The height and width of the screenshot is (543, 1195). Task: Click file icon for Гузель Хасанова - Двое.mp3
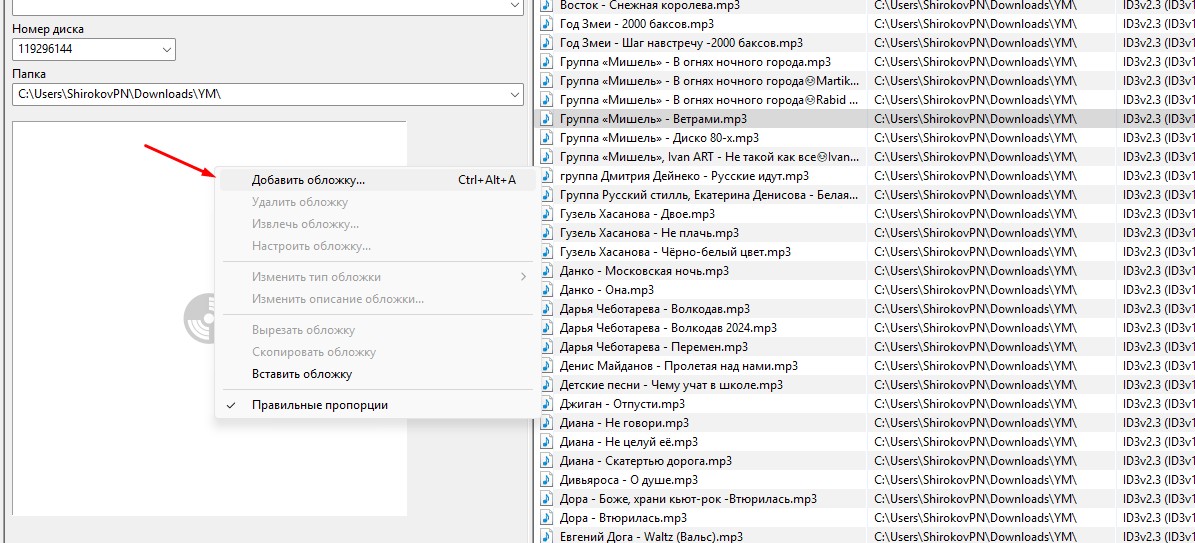pyautogui.click(x=547, y=214)
